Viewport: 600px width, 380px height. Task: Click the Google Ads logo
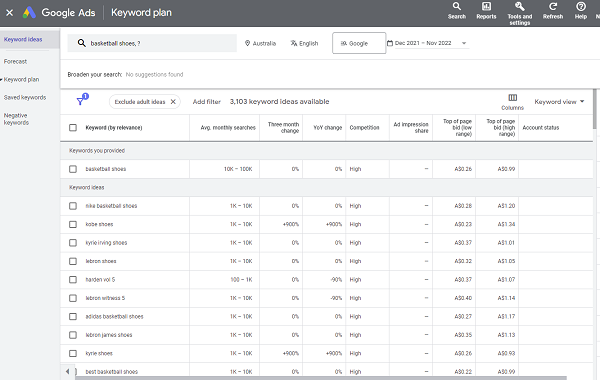click(29, 13)
